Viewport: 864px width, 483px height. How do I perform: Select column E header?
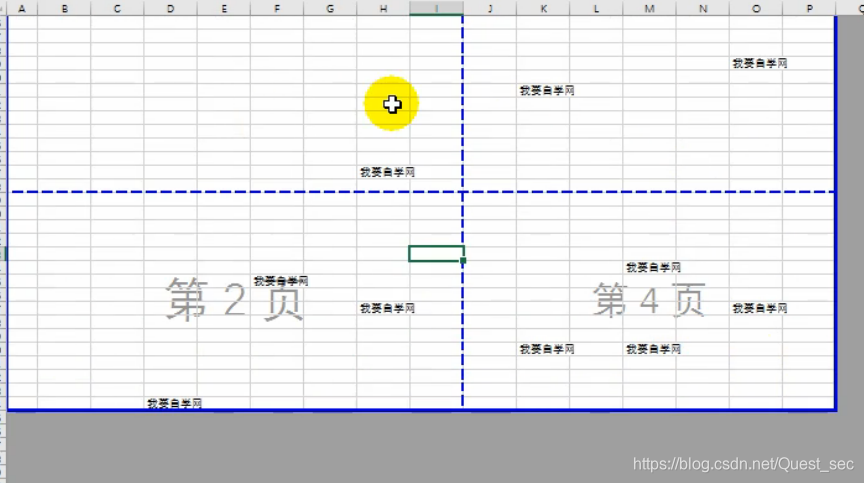(224, 8)
